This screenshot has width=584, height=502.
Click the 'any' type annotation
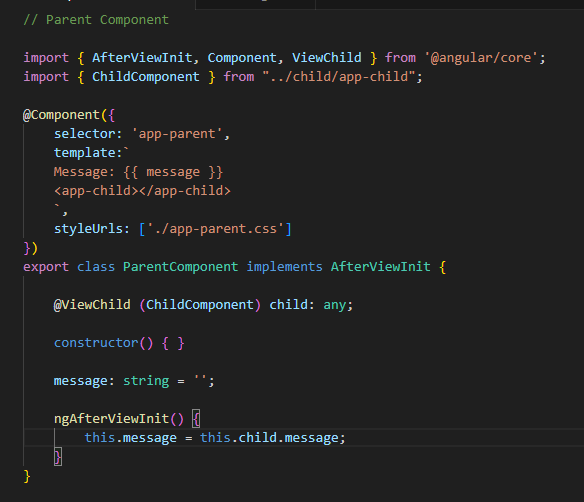334,305
